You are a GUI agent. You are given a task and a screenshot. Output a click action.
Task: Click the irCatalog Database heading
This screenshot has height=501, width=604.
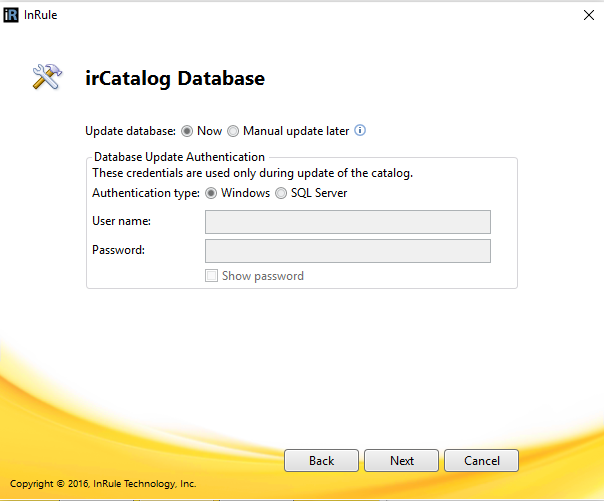pos(175,78)
